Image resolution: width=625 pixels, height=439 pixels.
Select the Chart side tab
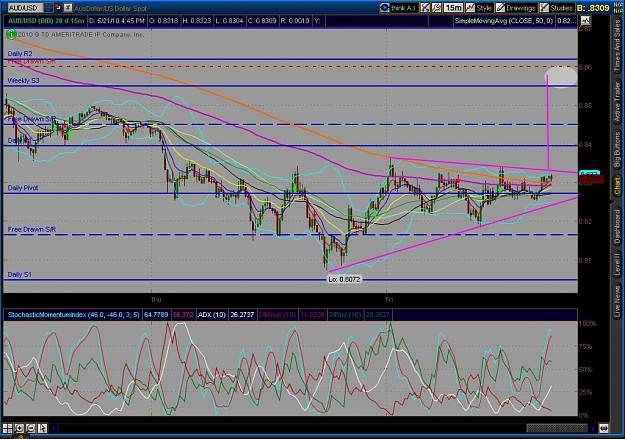coord(617,186)
